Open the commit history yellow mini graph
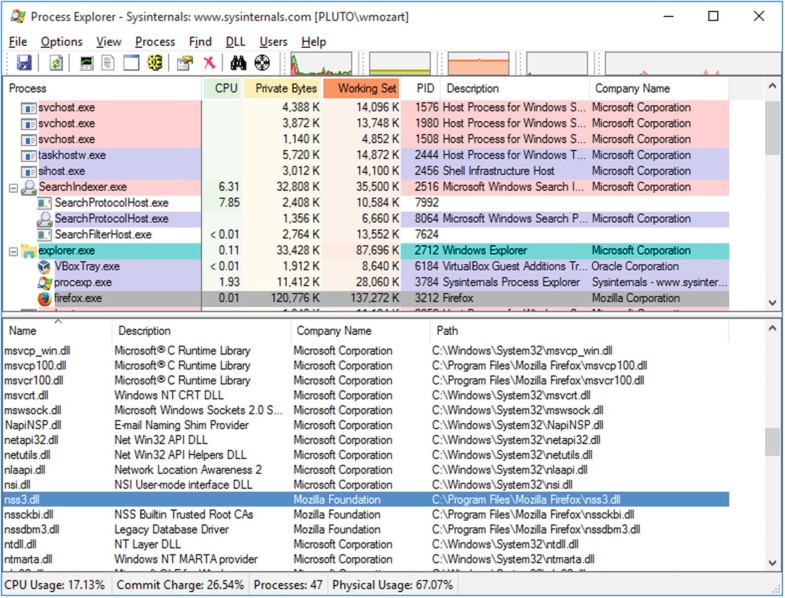This screenshot has width=785, height=598. [x=400, y=64]
